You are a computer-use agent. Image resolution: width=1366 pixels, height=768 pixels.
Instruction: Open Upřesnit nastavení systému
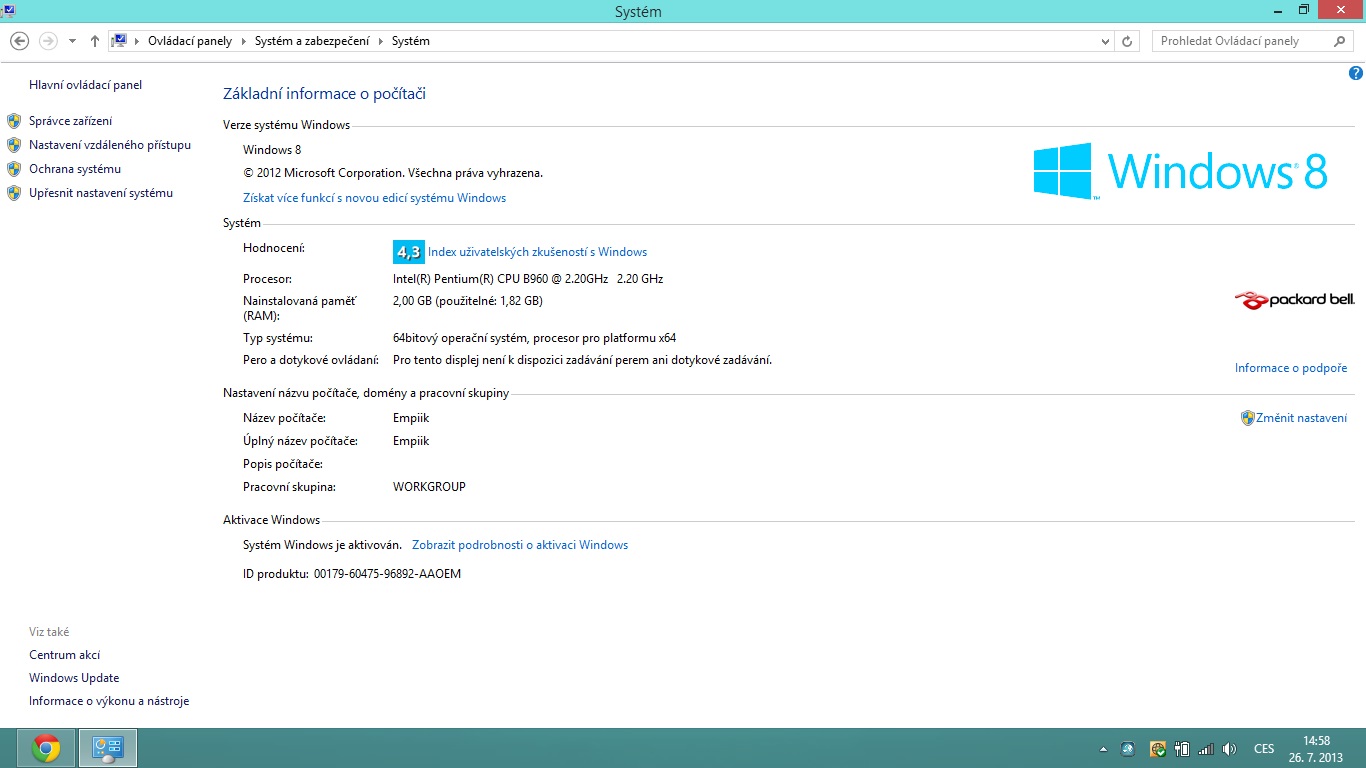101,193
